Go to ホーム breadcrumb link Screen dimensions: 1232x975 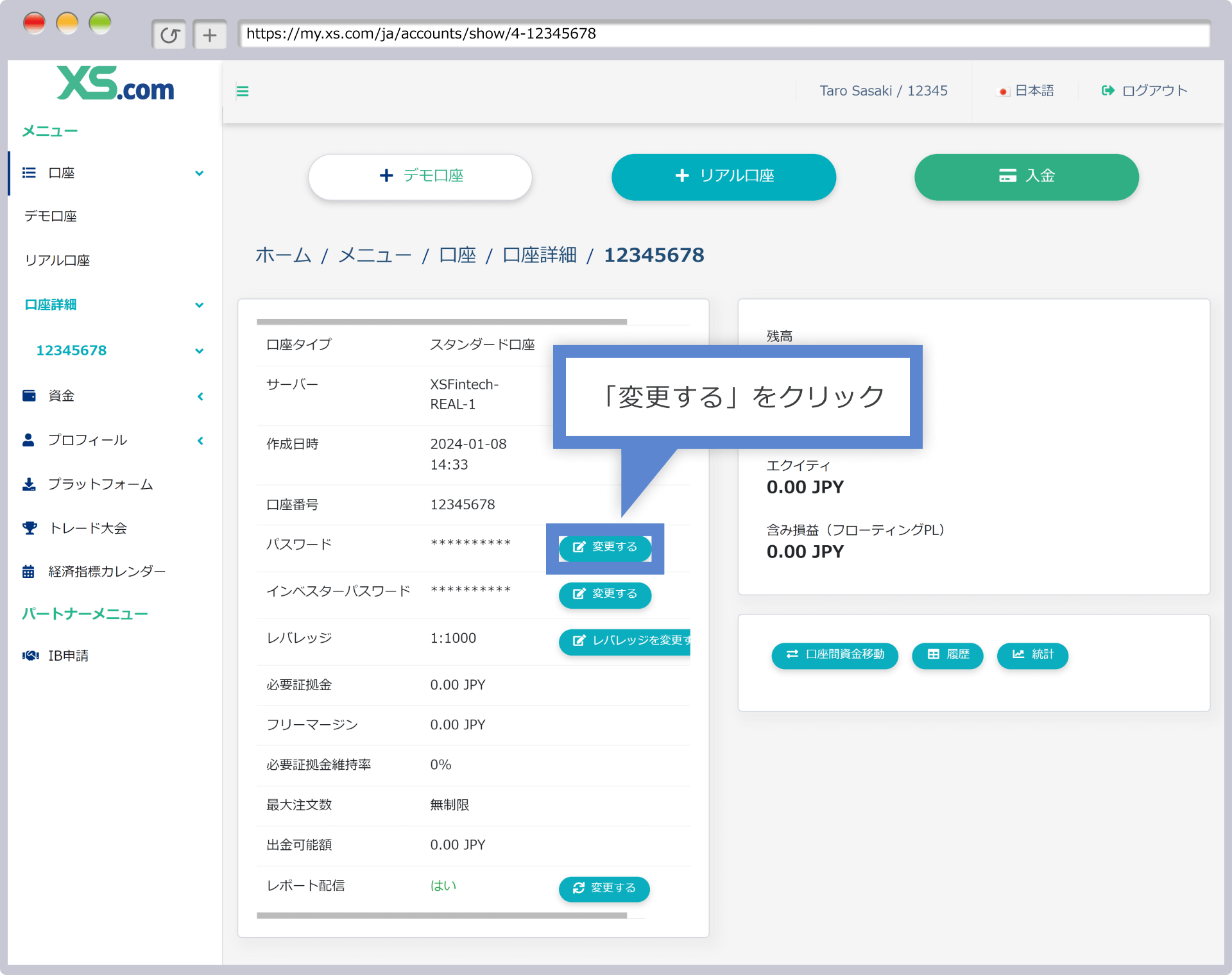[x=283, y=255]
